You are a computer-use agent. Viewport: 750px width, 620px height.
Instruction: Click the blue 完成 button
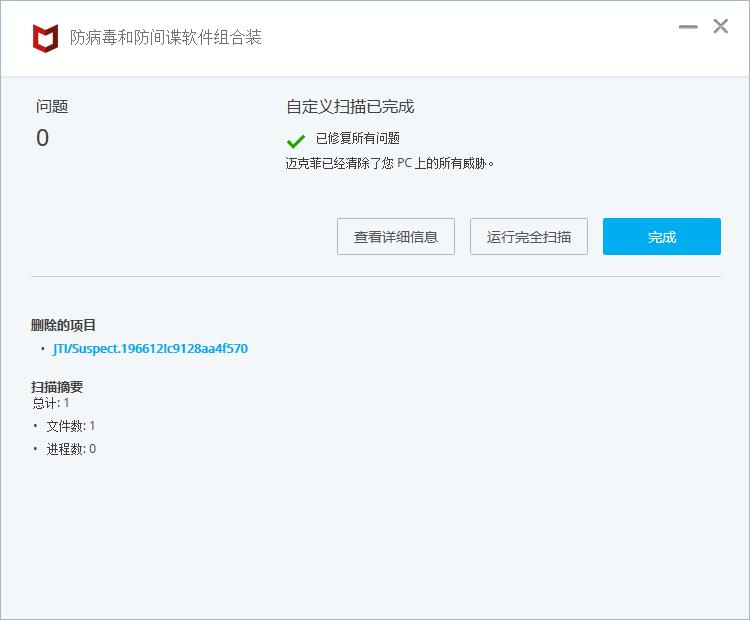click(662, 236)
